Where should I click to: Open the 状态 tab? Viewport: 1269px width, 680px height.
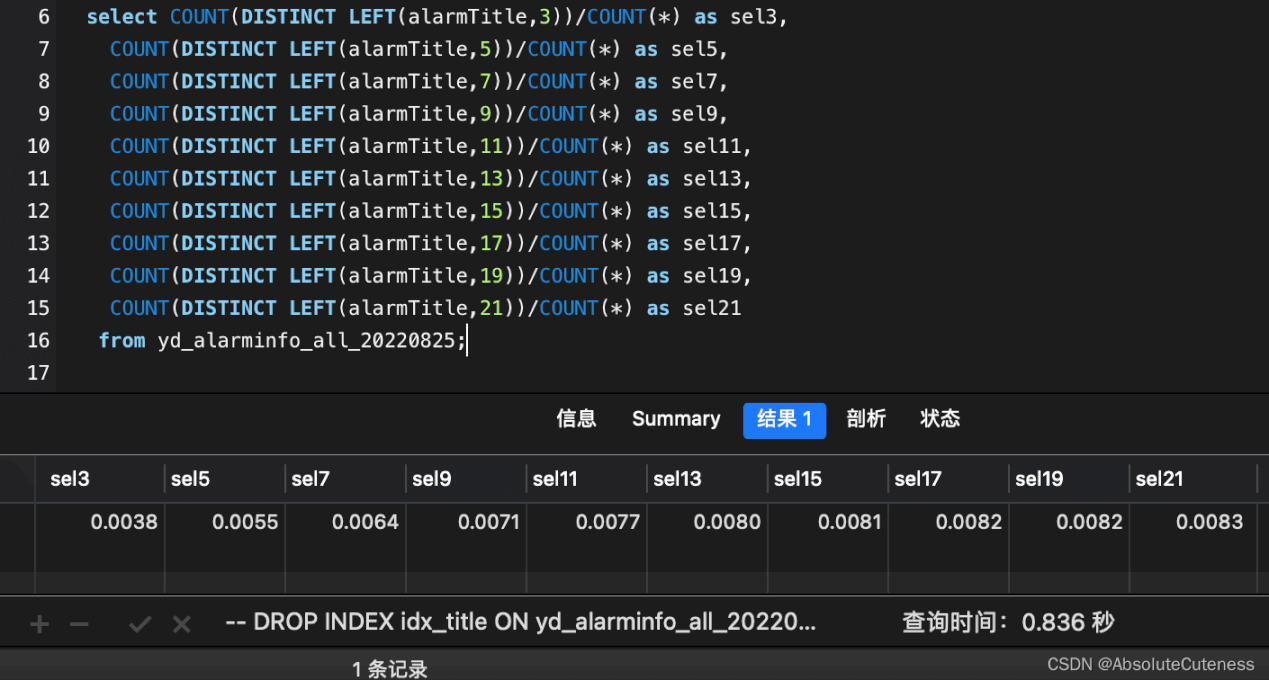pyautogui.click(x=940, y=419)
